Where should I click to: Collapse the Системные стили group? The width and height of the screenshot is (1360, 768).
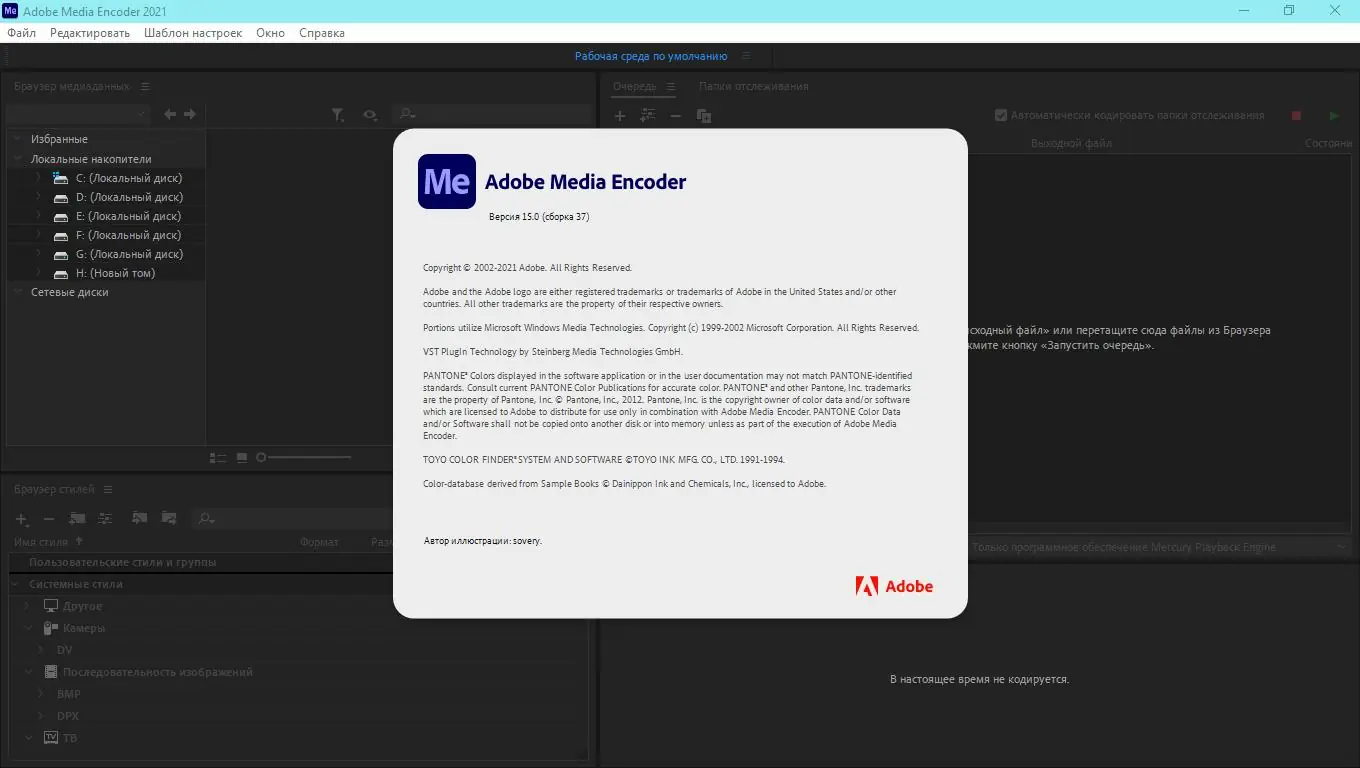click(15, 584)
